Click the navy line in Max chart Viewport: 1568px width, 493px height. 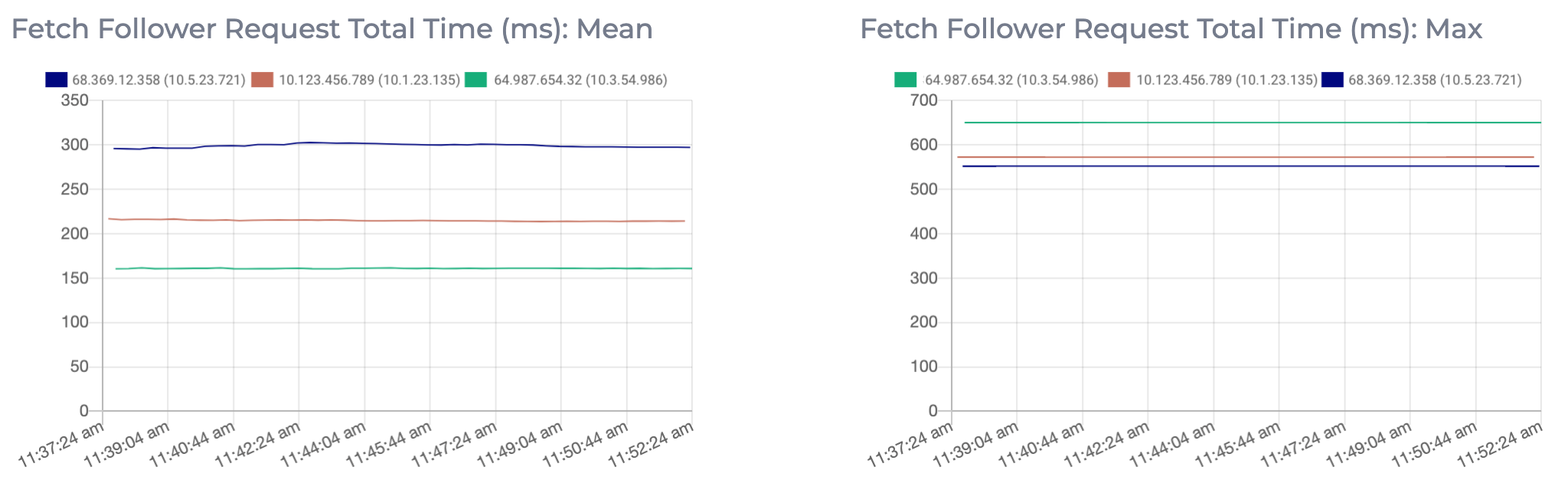pyautogui.click(x=1248, y=166)
